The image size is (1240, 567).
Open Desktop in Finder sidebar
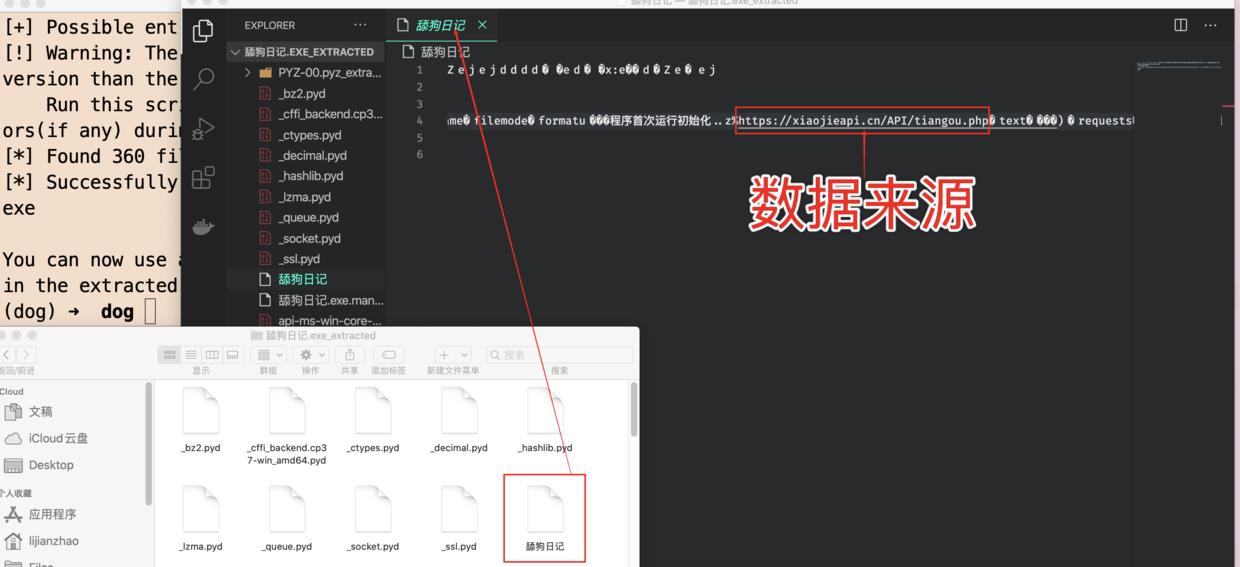point(40,465)
